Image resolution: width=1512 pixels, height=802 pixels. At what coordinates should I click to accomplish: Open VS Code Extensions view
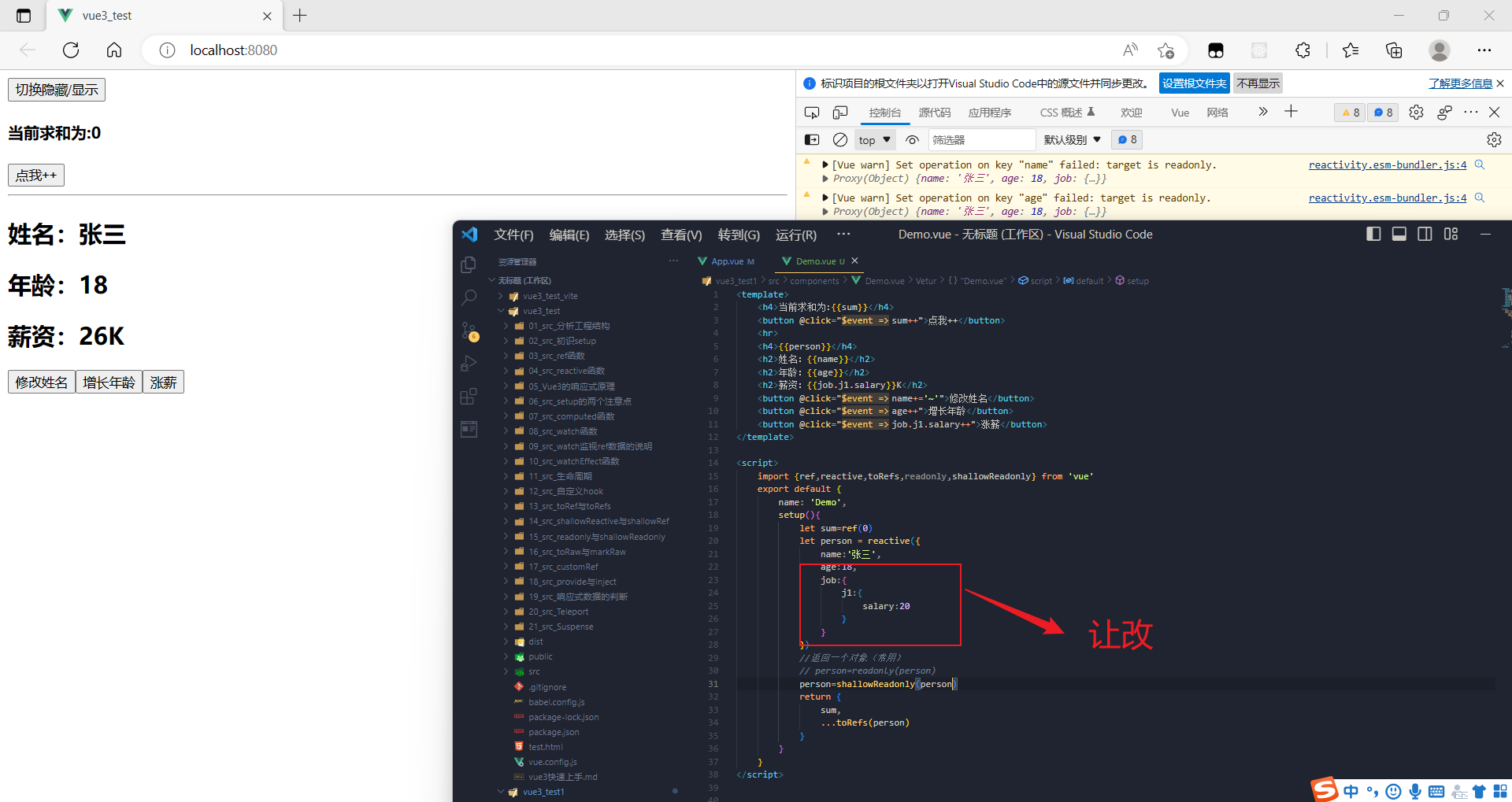(469, 396)
